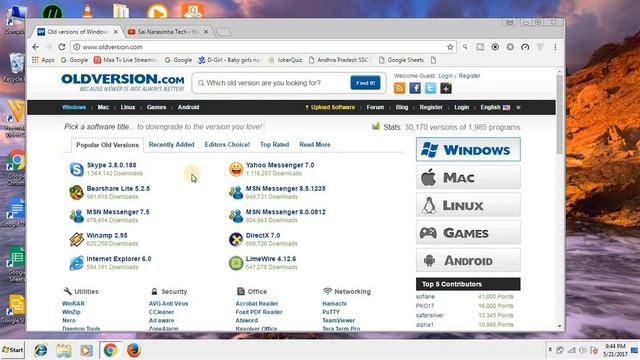The image size is (640, 360).
Task: Switch to Editors Choice tab
Action: pyautogui.click(x=227, y=144)
